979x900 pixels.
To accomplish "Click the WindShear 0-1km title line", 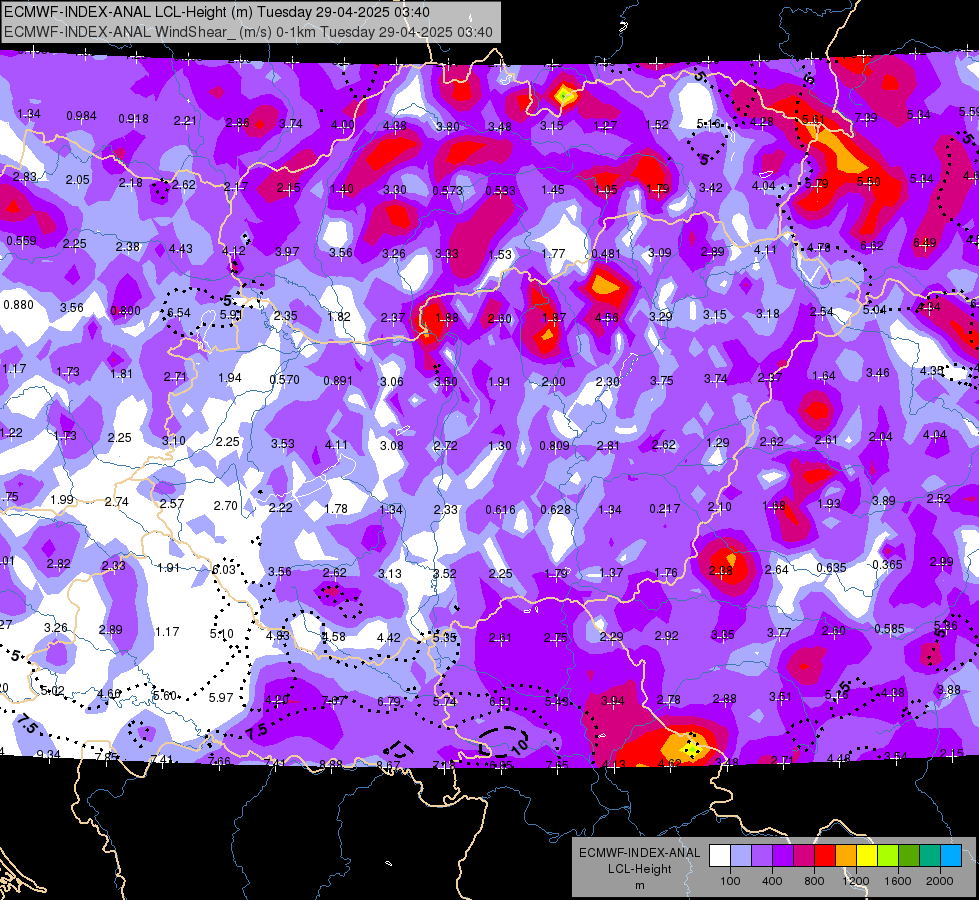I will [248, 32].
